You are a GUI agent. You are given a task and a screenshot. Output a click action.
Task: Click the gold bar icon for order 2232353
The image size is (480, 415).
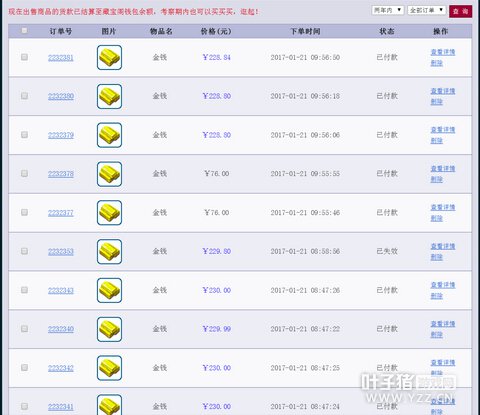point(109,251)
